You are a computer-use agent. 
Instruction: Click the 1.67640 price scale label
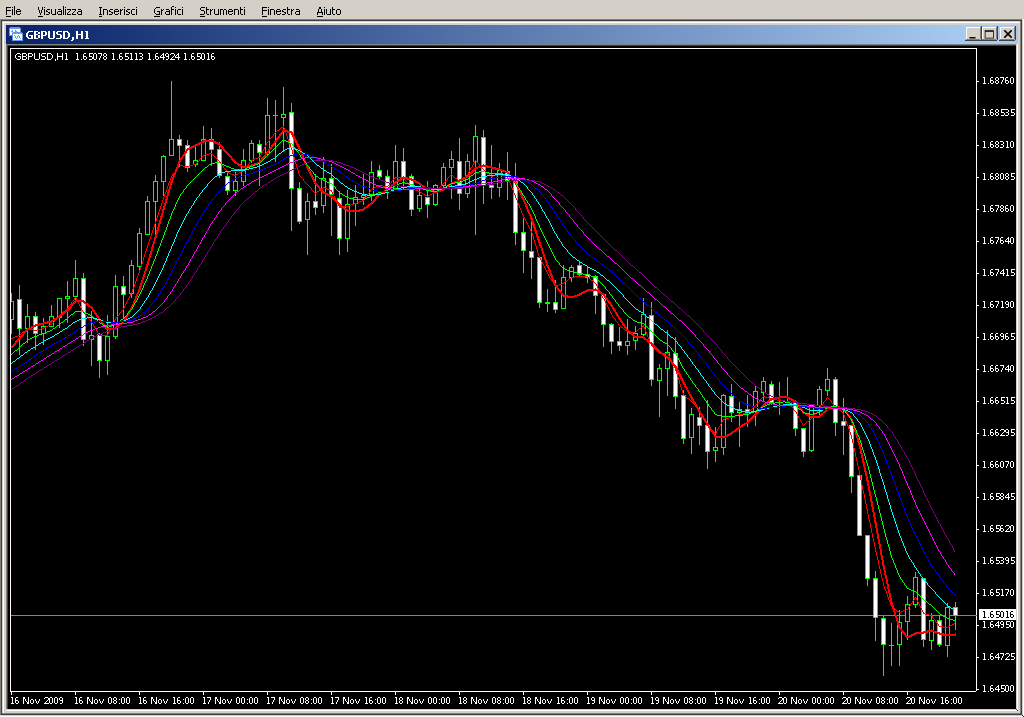pyautogui.click(x=999, y=241)
